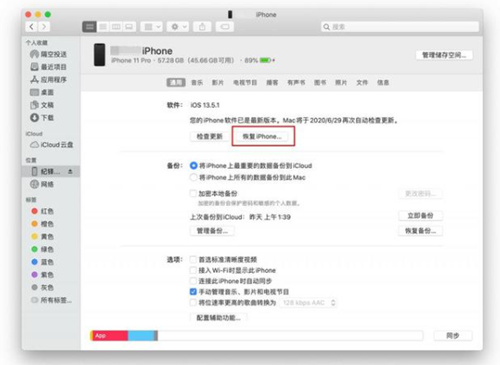Click the Share toolbar icon
Screen dimensions: 500x365
(x=202, y=27)
